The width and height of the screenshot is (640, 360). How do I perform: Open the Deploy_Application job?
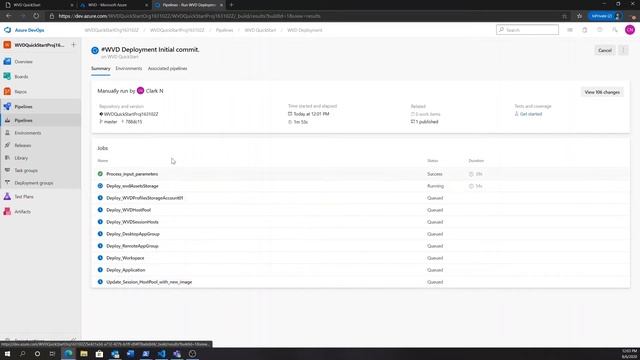point(126,270)
